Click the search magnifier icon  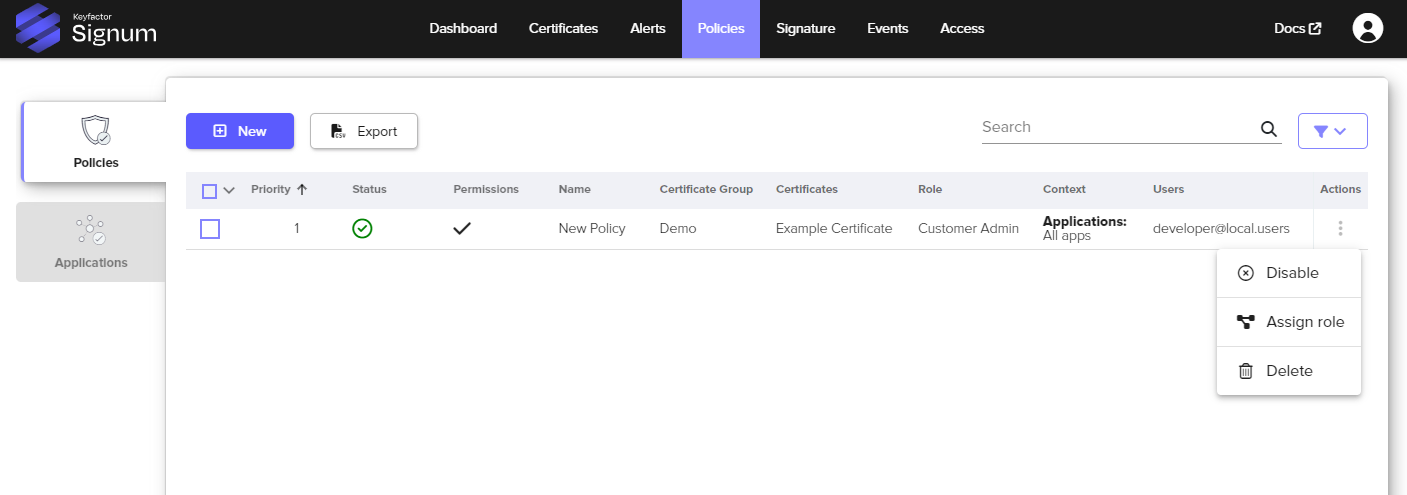coord(1268,129)
